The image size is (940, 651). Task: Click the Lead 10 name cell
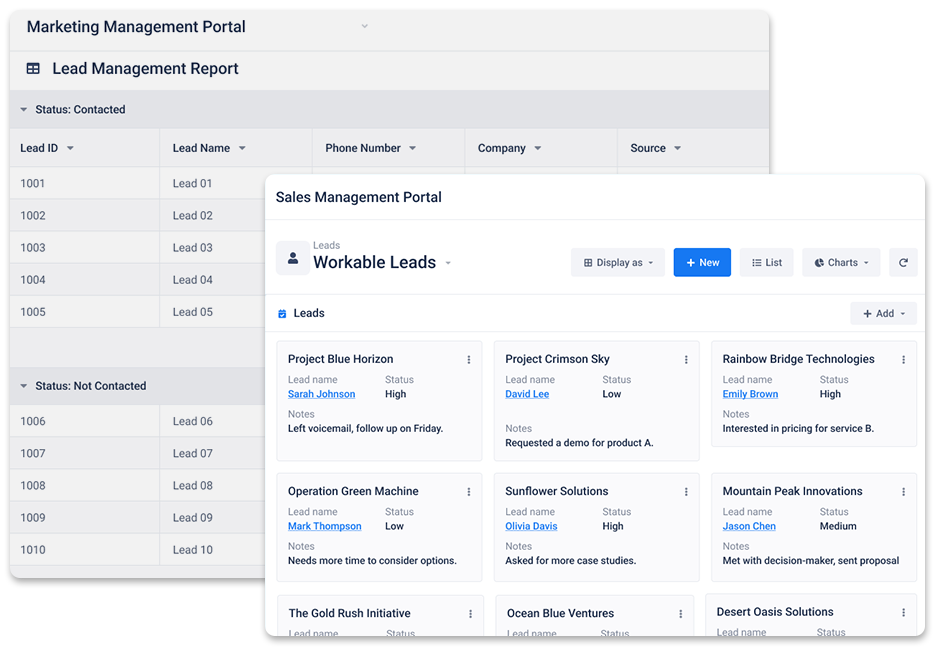pos(213,550)
